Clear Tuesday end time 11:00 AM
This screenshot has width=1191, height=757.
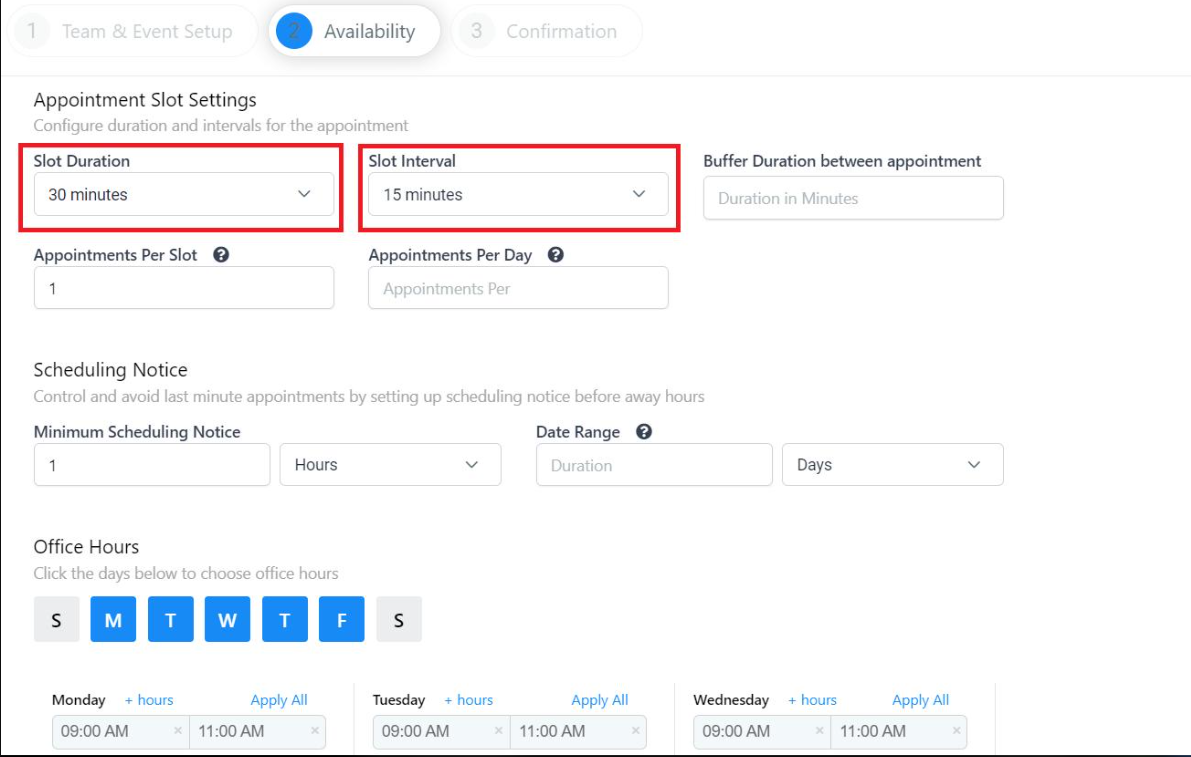click(636, 730)
